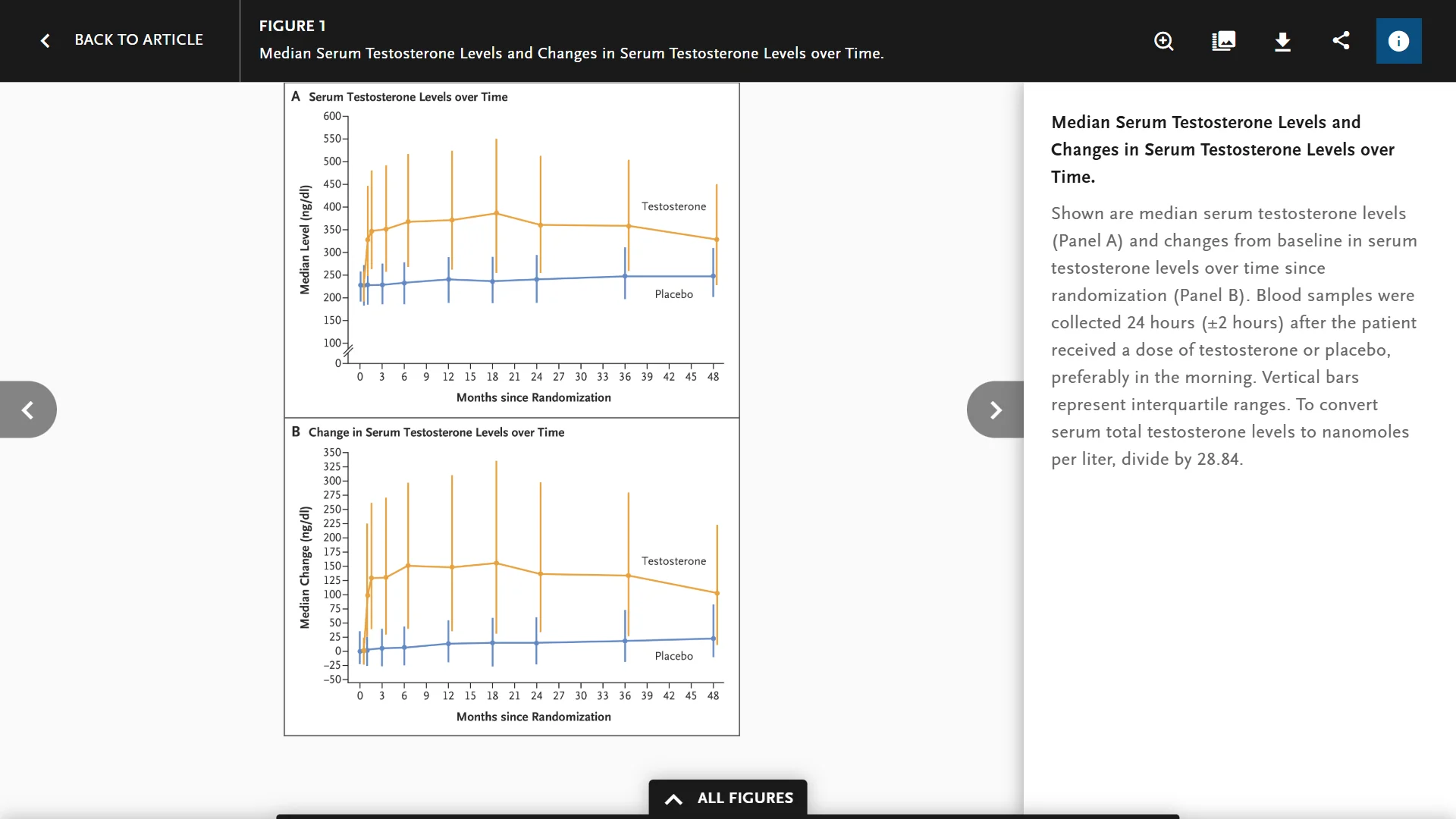The height and width of the screenshot is (819, 1456).
Task: Click the FIGURE 1 heading label
Action: coord(292,26)
